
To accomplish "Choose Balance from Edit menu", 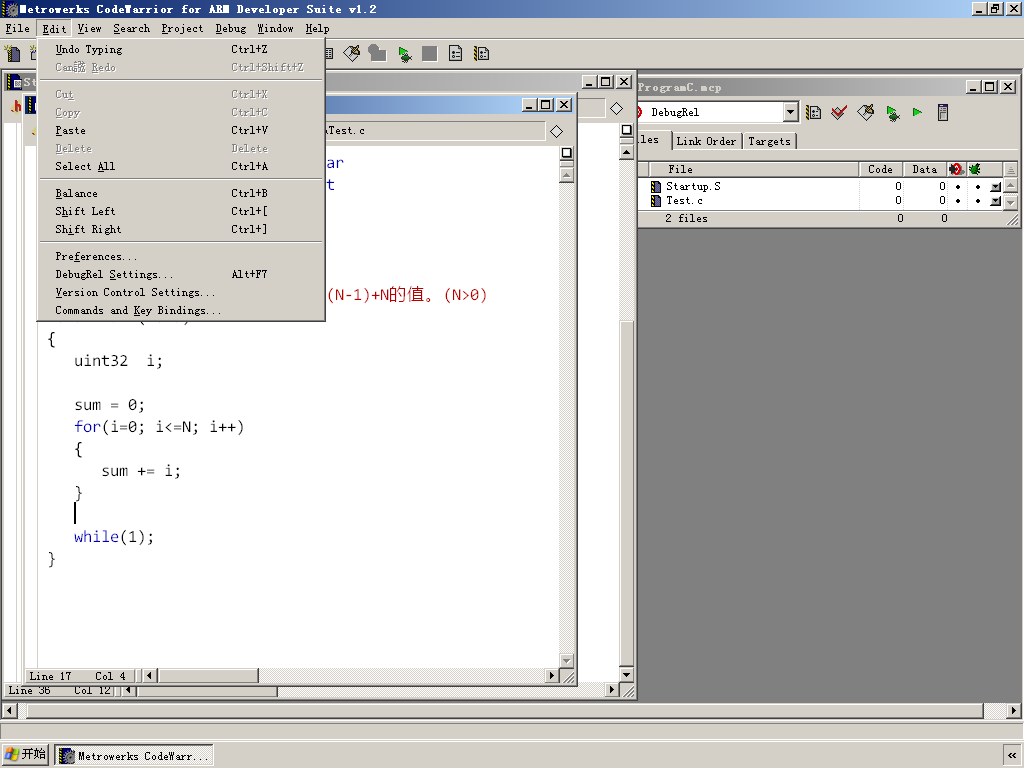I will [181, 193].
